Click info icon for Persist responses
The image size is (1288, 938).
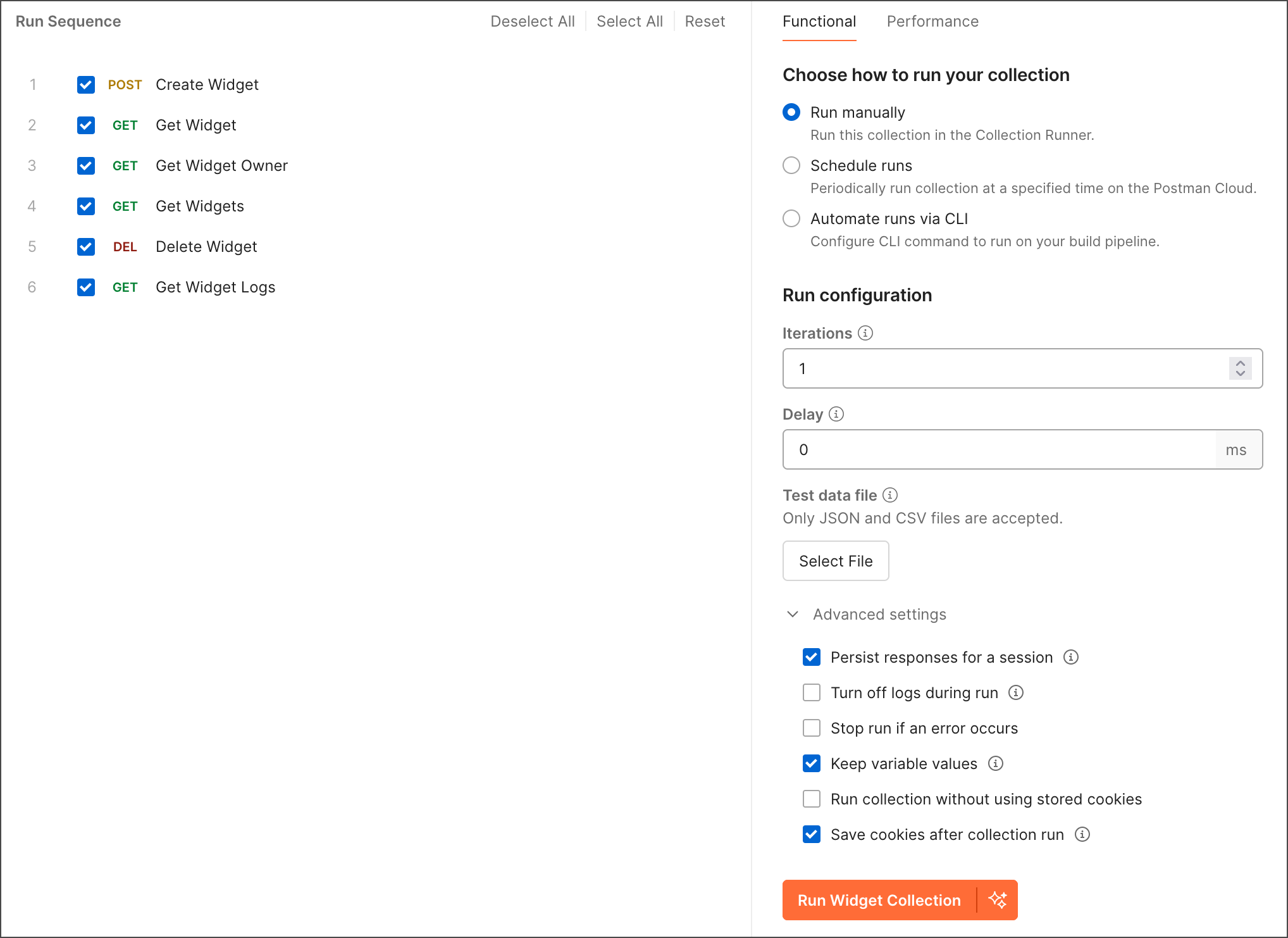pyautogui.click(x=1071, y=657)
